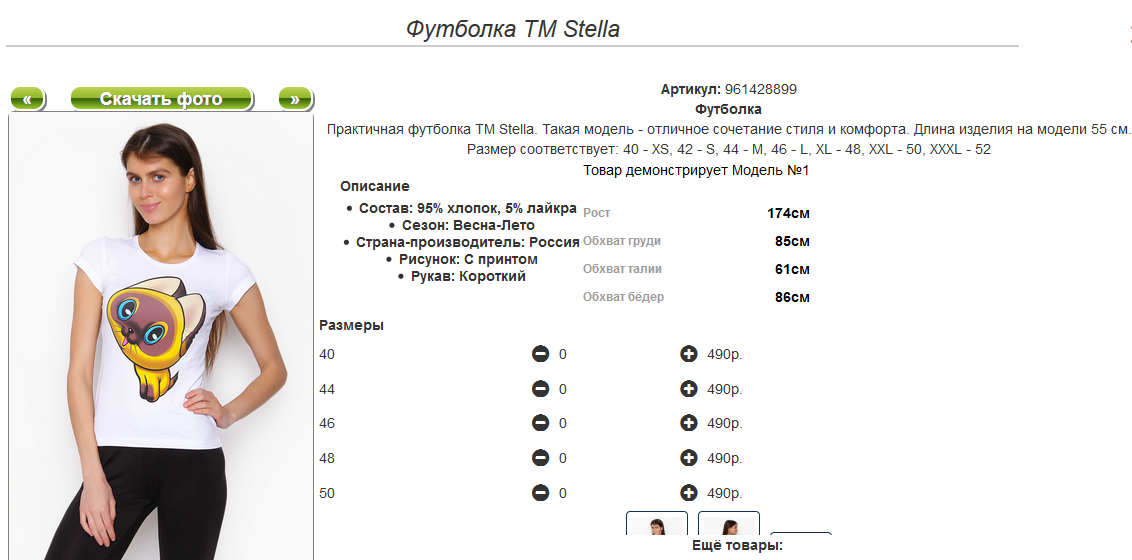Click the Скачать фото button
Screen dimensions: 1132x560
162,99
